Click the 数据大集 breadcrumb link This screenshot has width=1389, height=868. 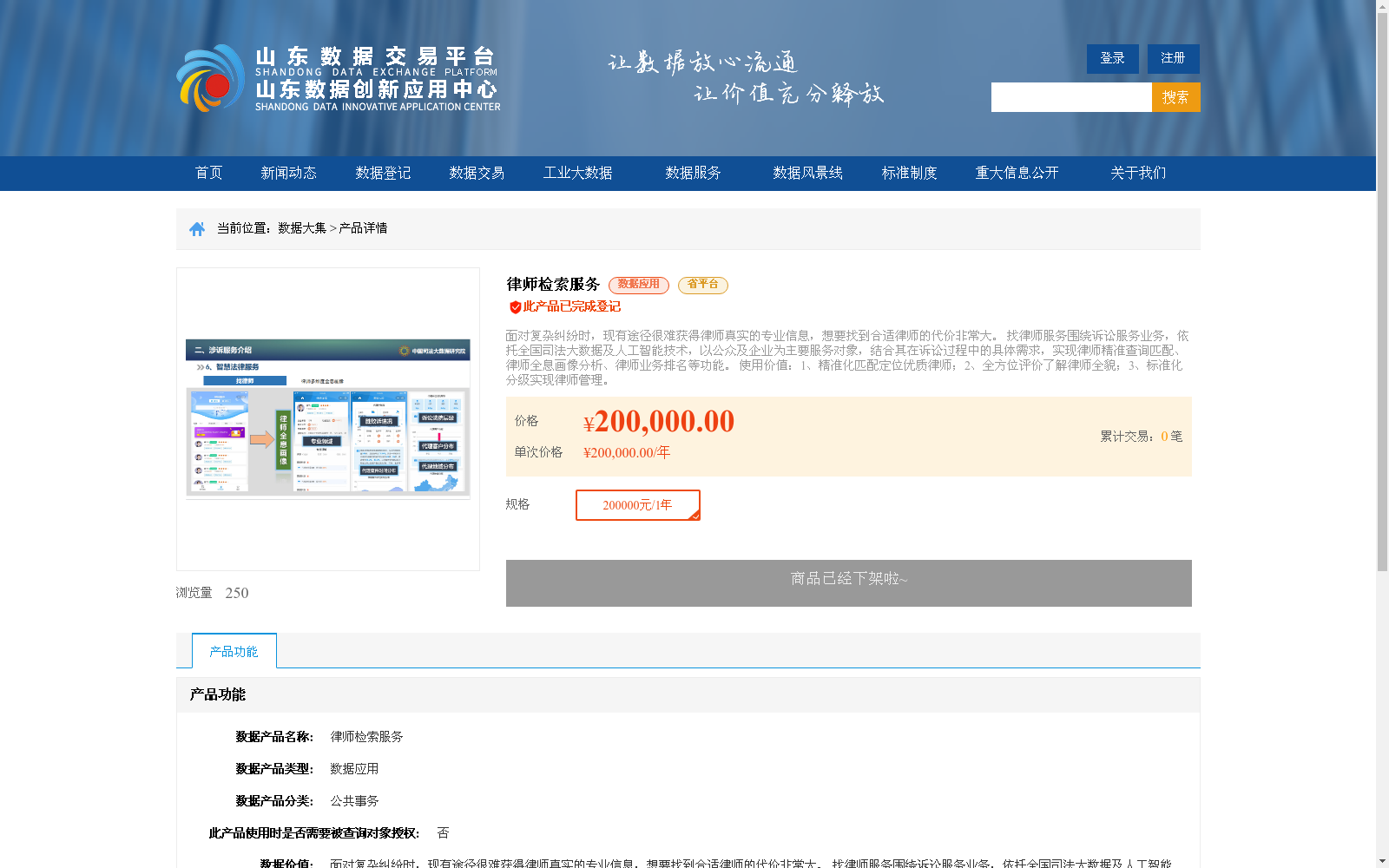tap(302, 228)
